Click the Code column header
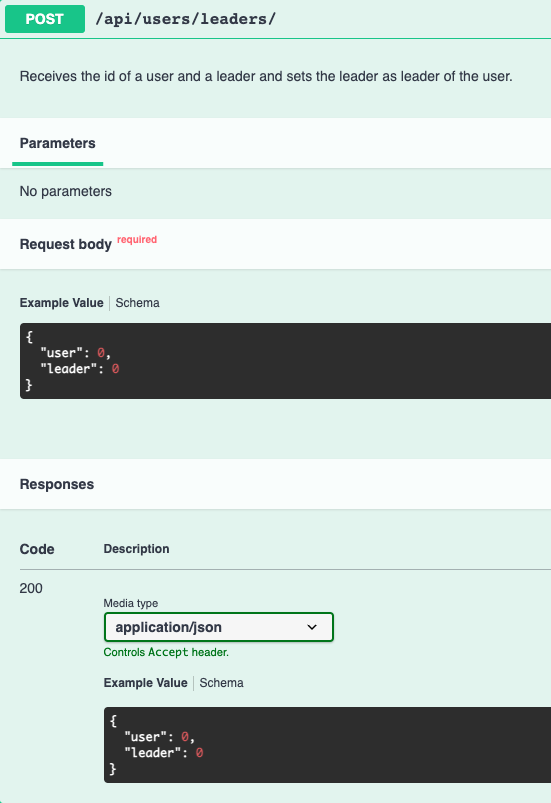Image resolution: width=551 pixels, height=803 pixels. [x=37, y=549]
